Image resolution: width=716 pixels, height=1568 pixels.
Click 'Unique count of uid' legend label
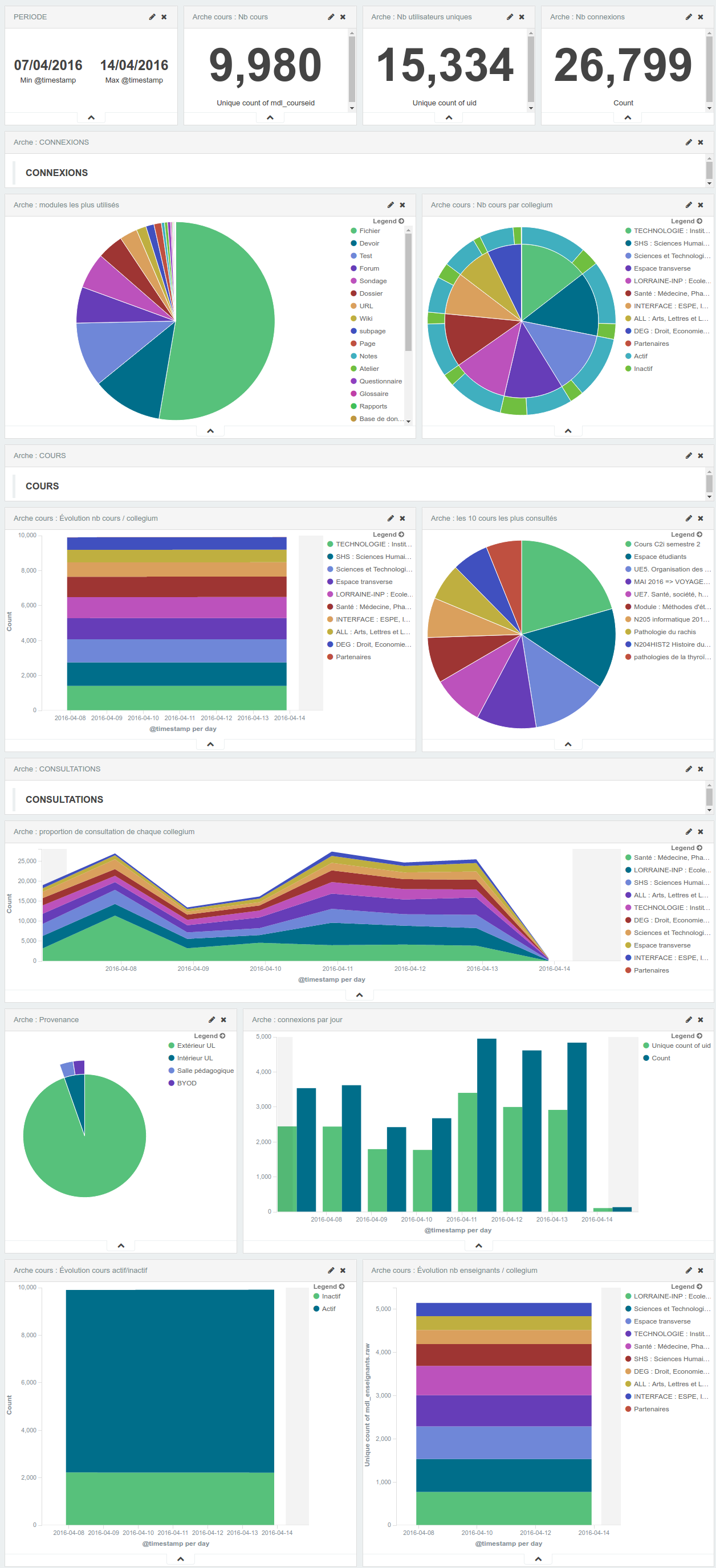coord(680,1046)
